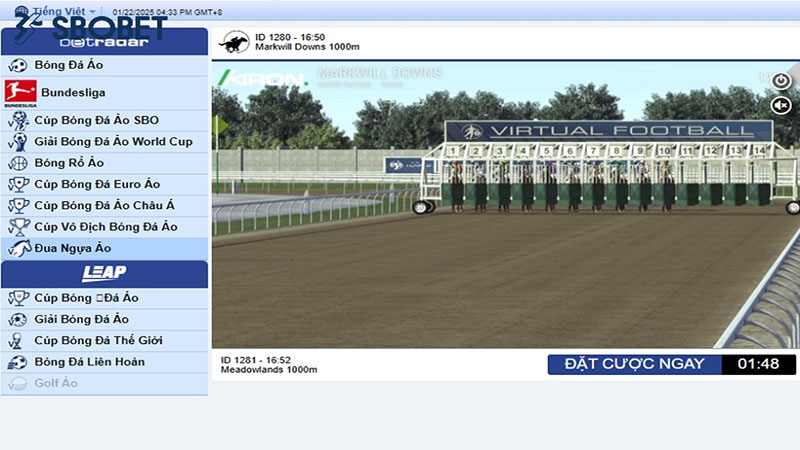Select the greyed Golf Ảo item
Screen dimensions: 800x450
105,384
